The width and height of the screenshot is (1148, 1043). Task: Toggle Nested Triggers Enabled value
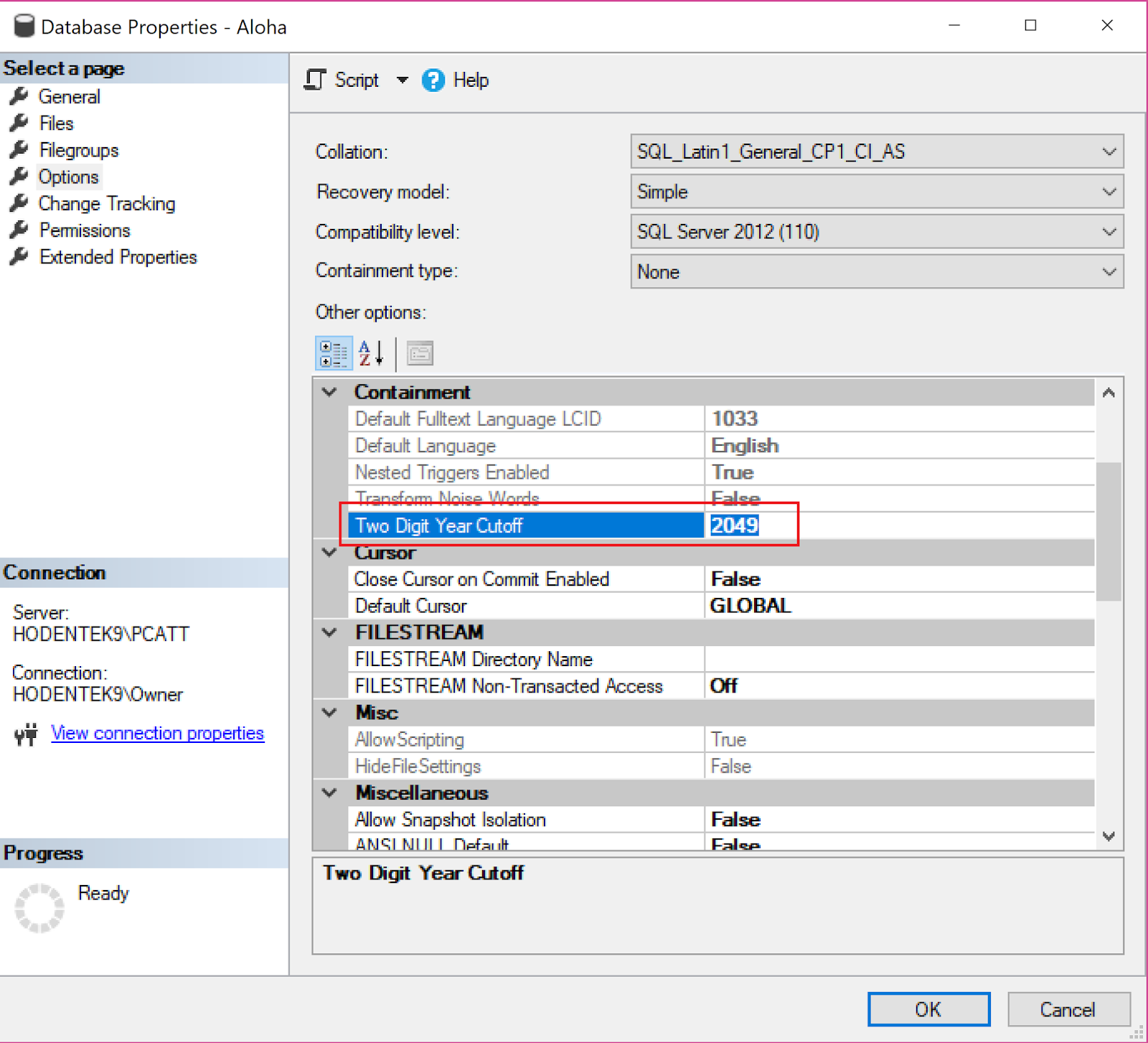pyautogui.click(x=732, y=472)
